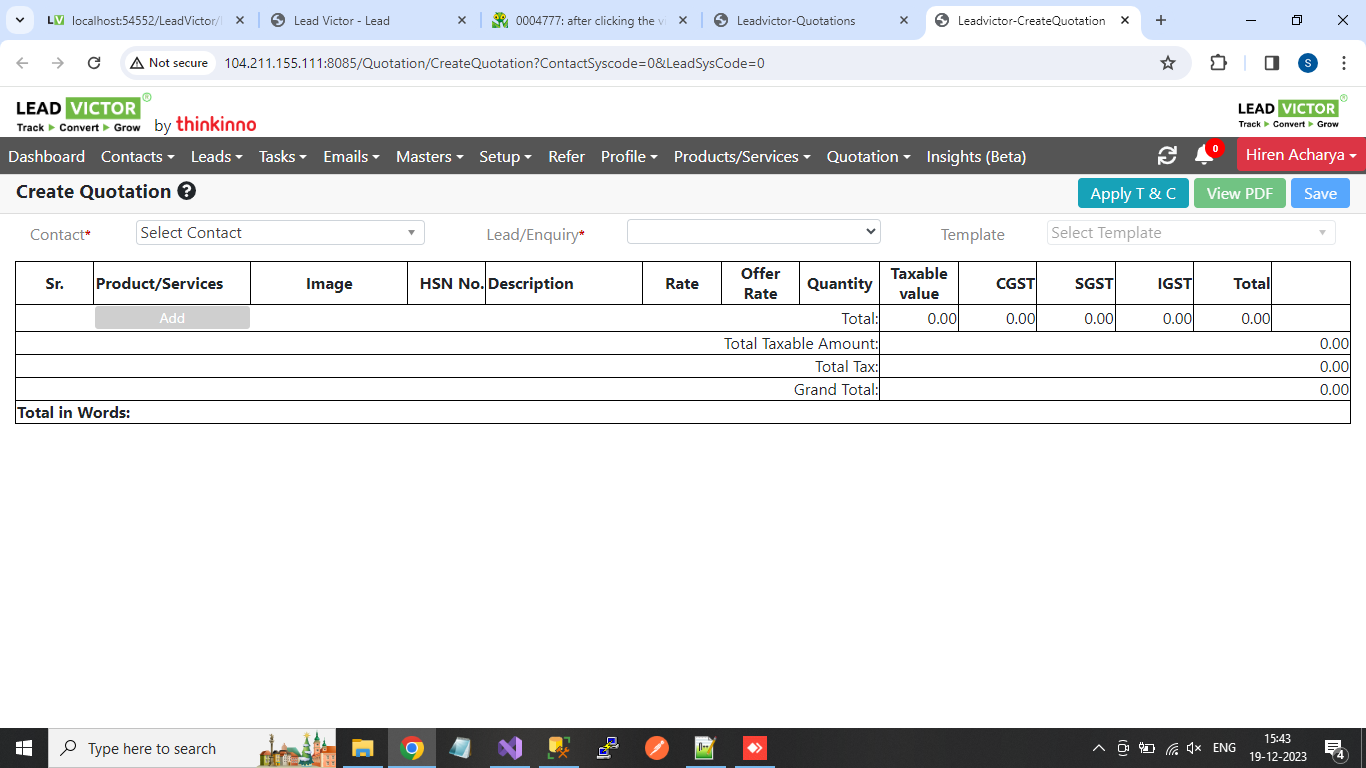Click the Total in Words label
This screenshot has width=1366, height=768.
[74, 412]
